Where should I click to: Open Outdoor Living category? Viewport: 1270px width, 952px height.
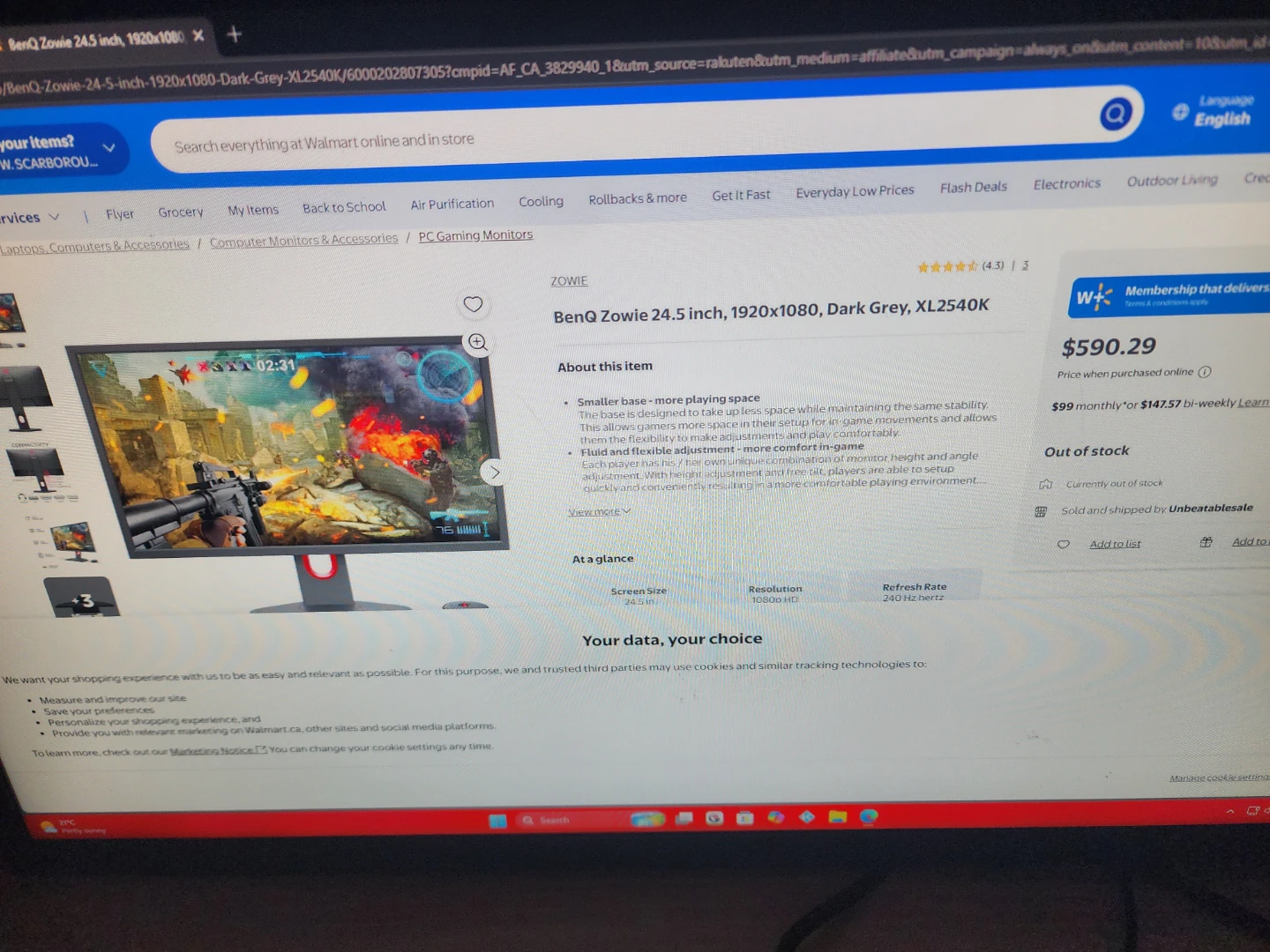tap(1172, 180)
